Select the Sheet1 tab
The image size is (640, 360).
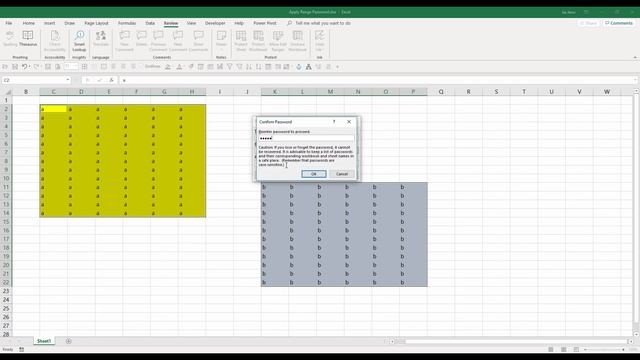[x=44, y=341]
